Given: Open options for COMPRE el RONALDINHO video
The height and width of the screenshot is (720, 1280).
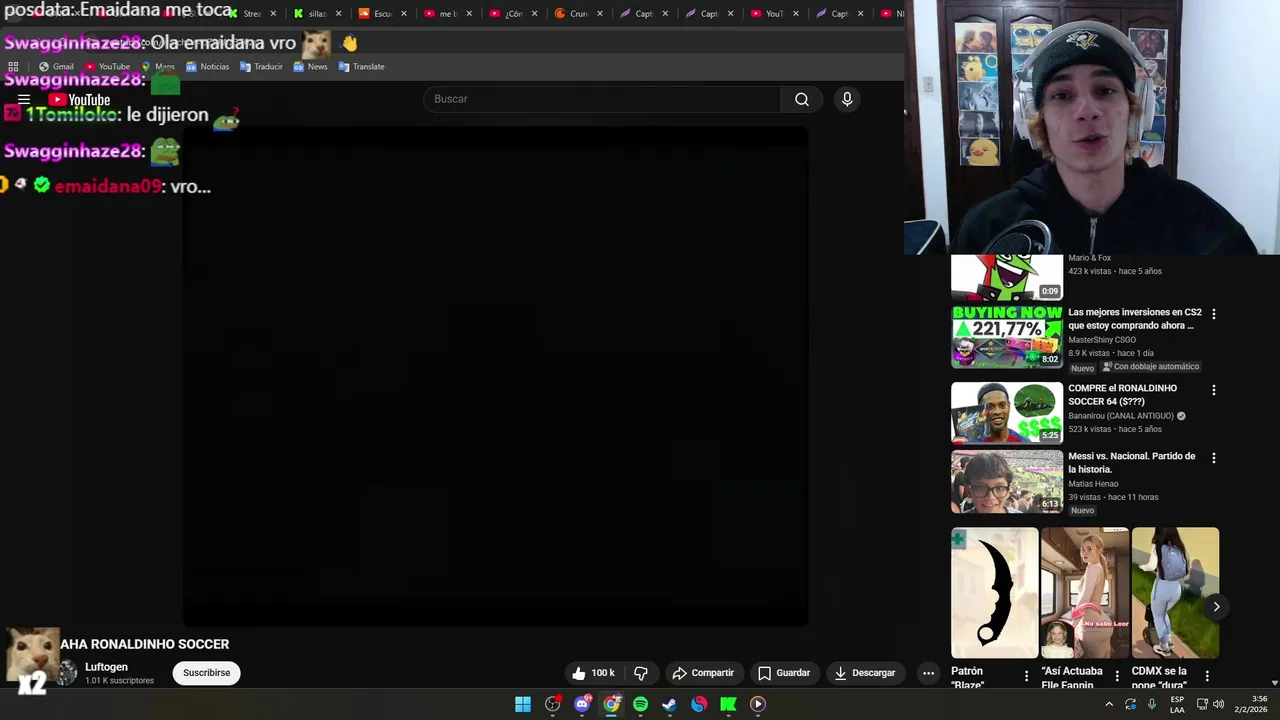Looking at the screenshot, I should [x=1214, y=390].
